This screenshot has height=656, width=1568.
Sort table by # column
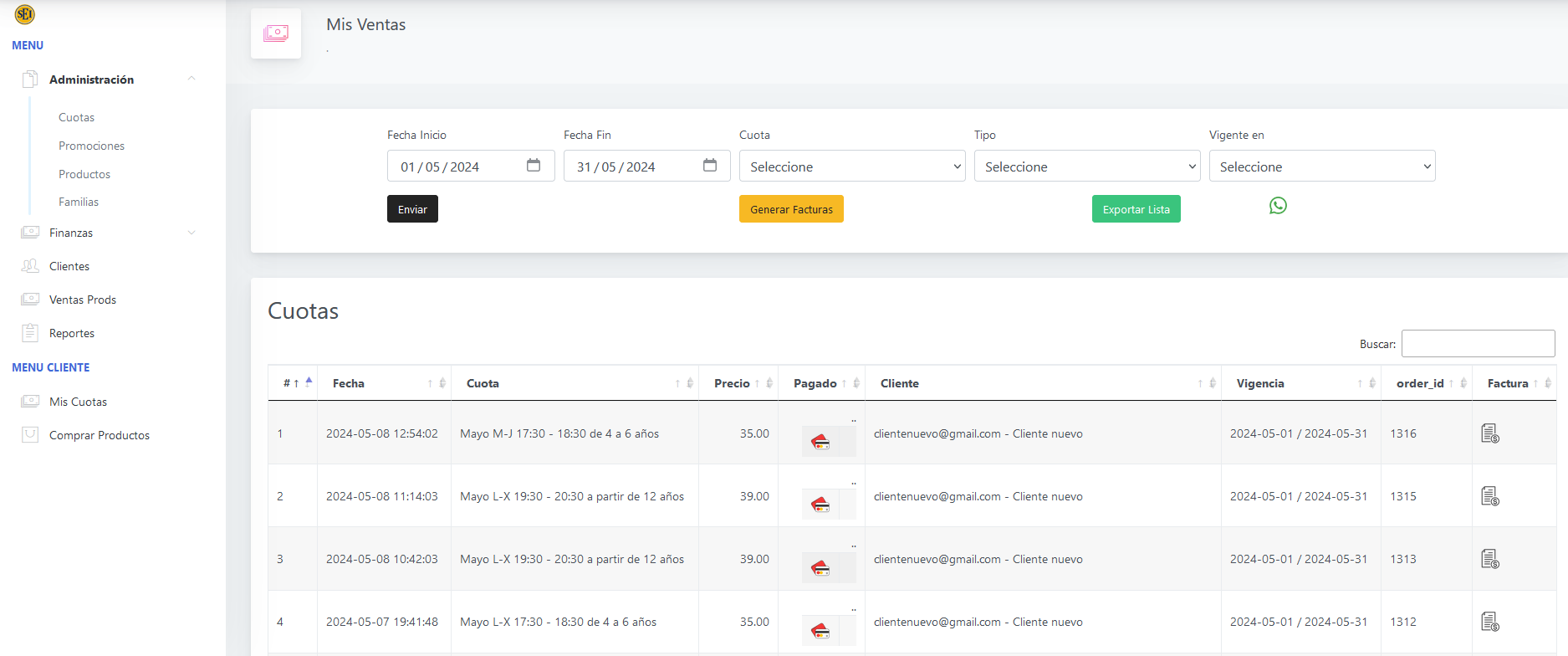(293, 383)
